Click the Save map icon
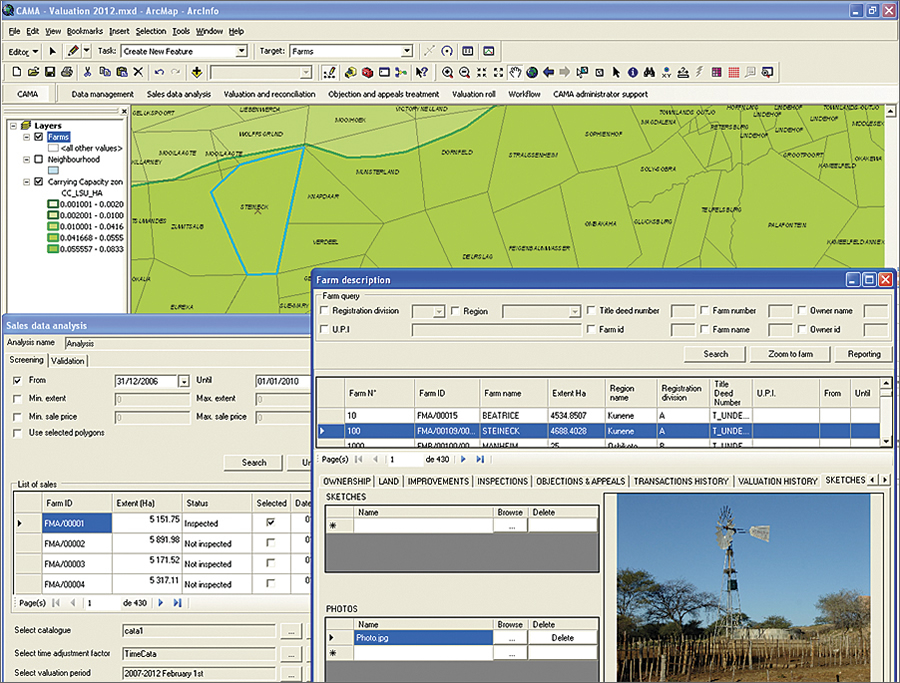Image resolution: width=900 pixels, height=683 pixels. point(50,73)
